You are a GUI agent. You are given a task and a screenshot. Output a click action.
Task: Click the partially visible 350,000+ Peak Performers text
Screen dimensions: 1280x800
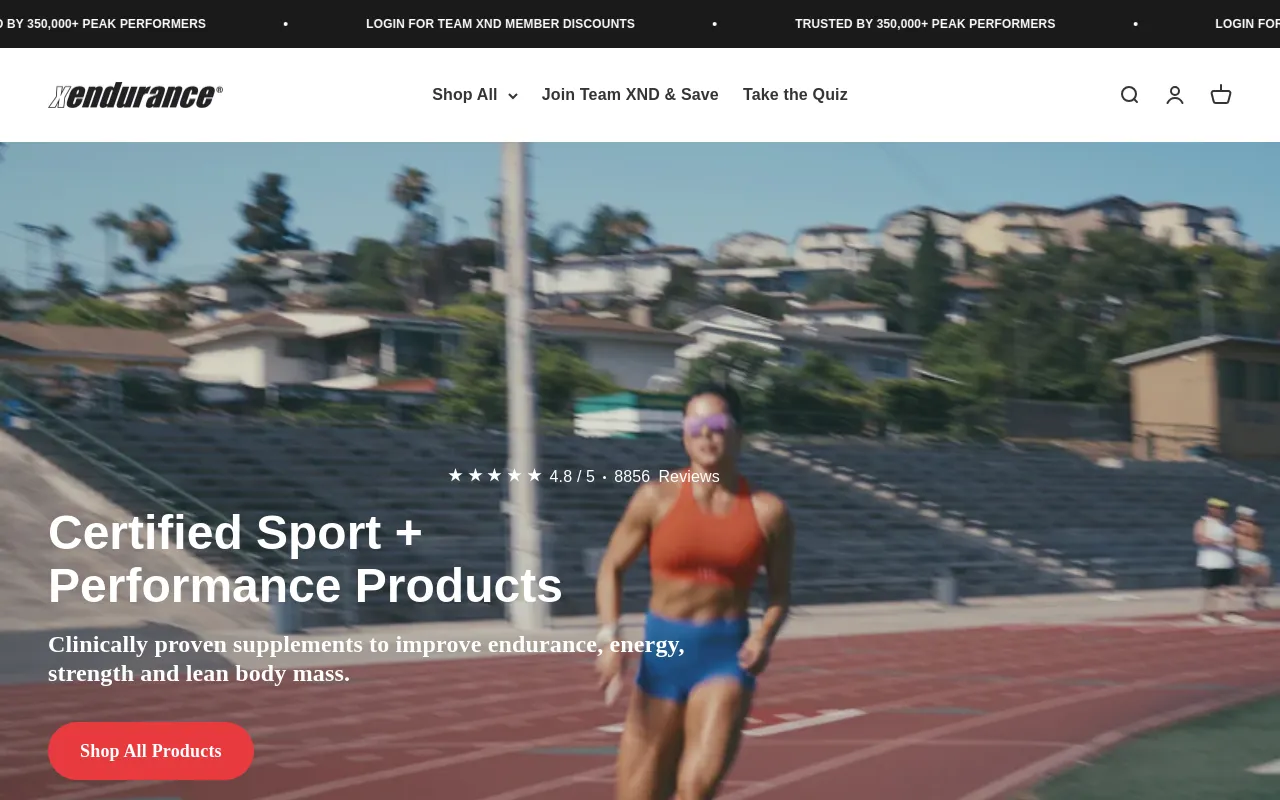tap(103, 24)
